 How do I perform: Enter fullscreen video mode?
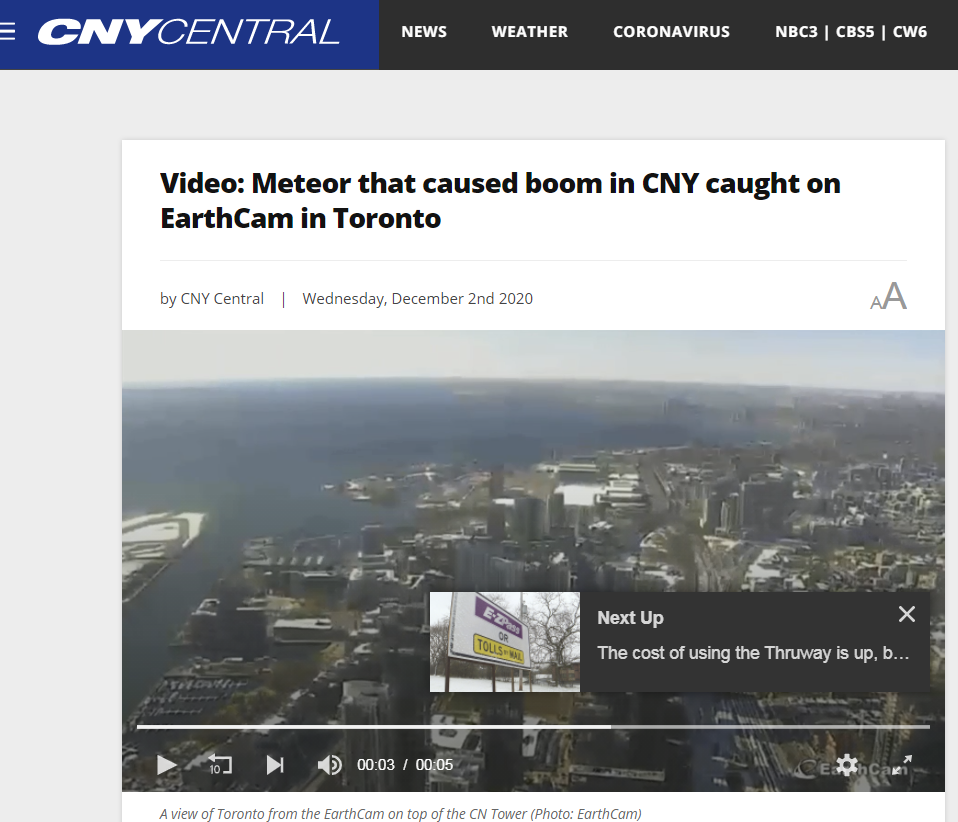902,765
